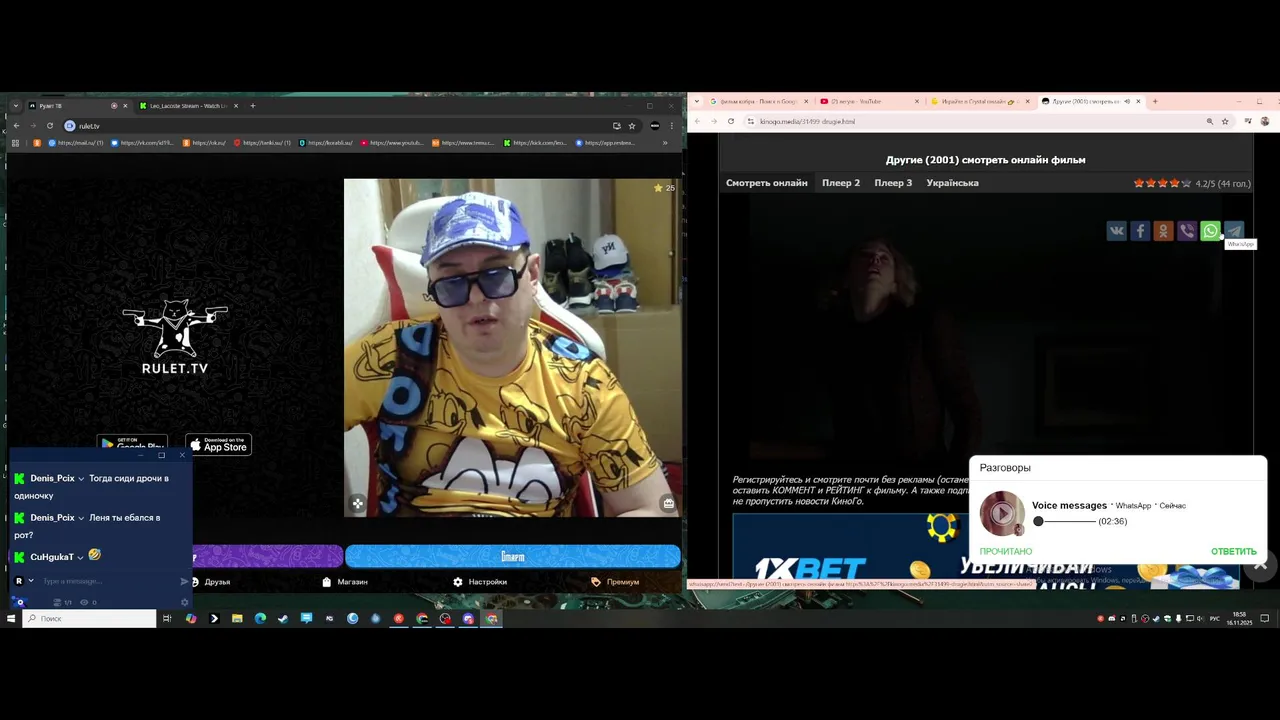Open the kick.com bookmark
1280x720 pixels.
[535, 143]
